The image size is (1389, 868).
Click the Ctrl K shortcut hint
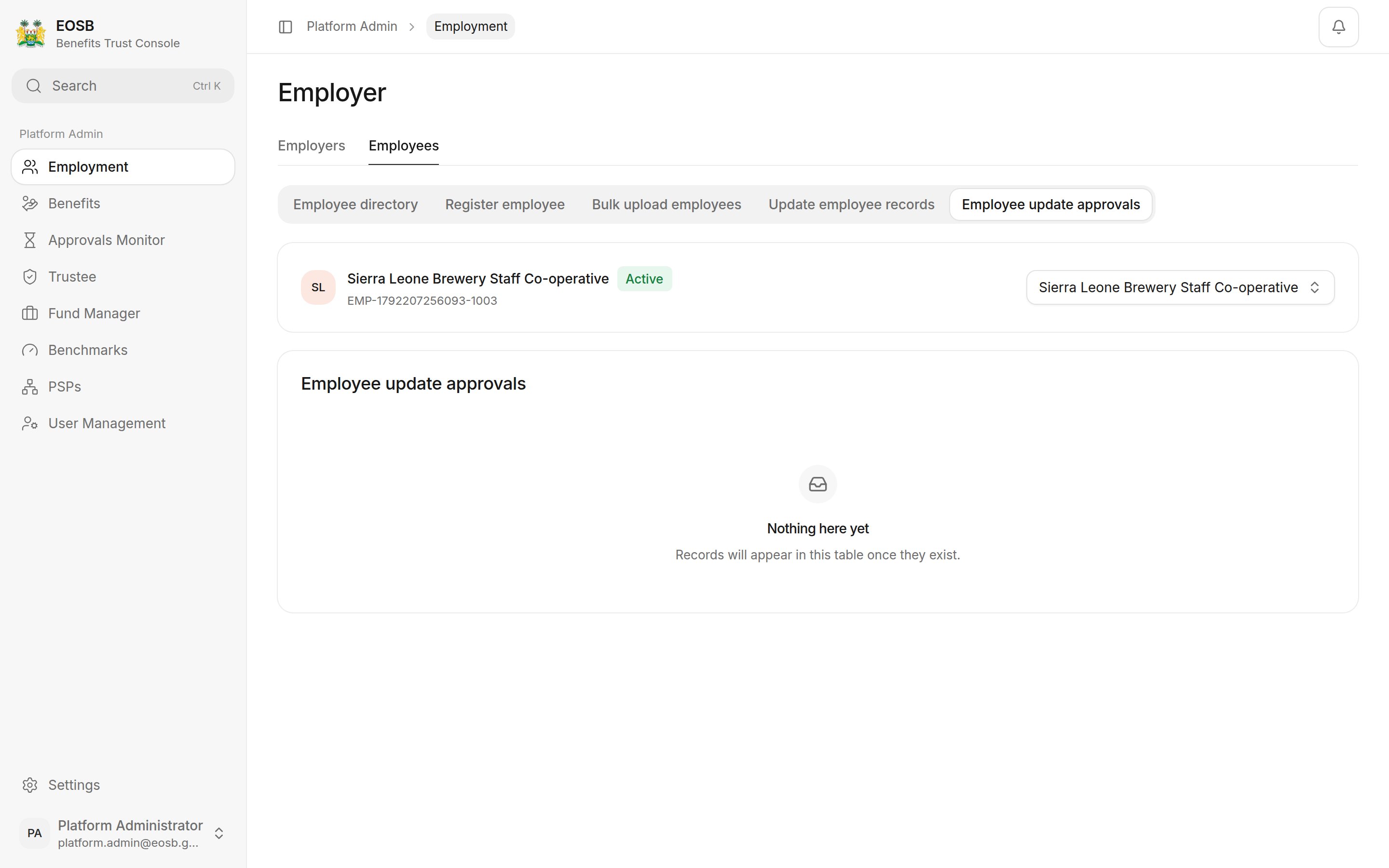point(206,86)
